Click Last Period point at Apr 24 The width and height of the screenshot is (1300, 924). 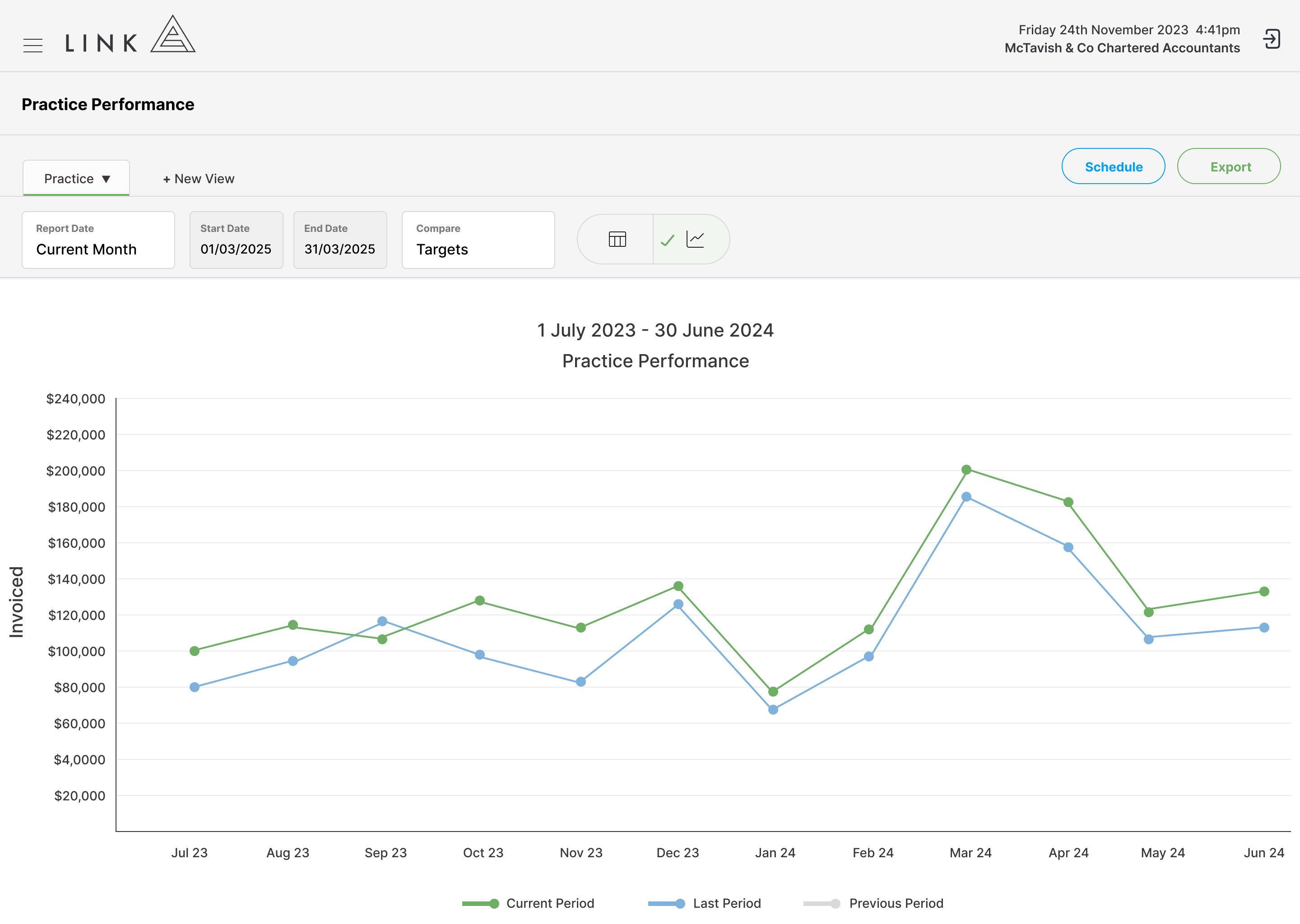(x=1068, y=547)
